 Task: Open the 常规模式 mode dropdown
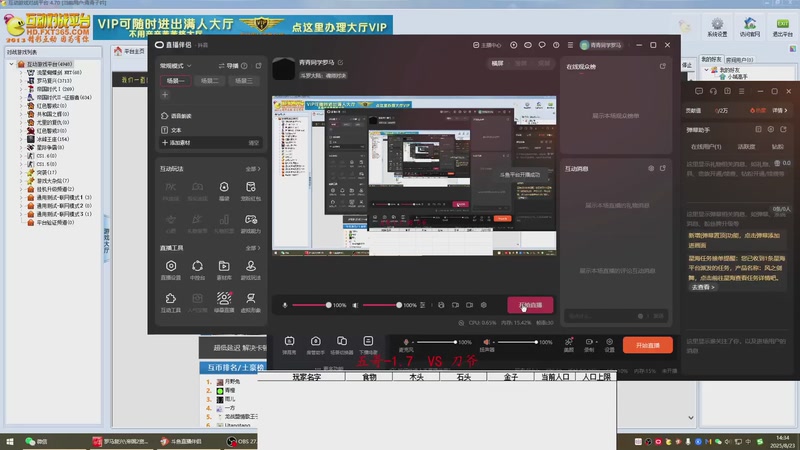176,66
